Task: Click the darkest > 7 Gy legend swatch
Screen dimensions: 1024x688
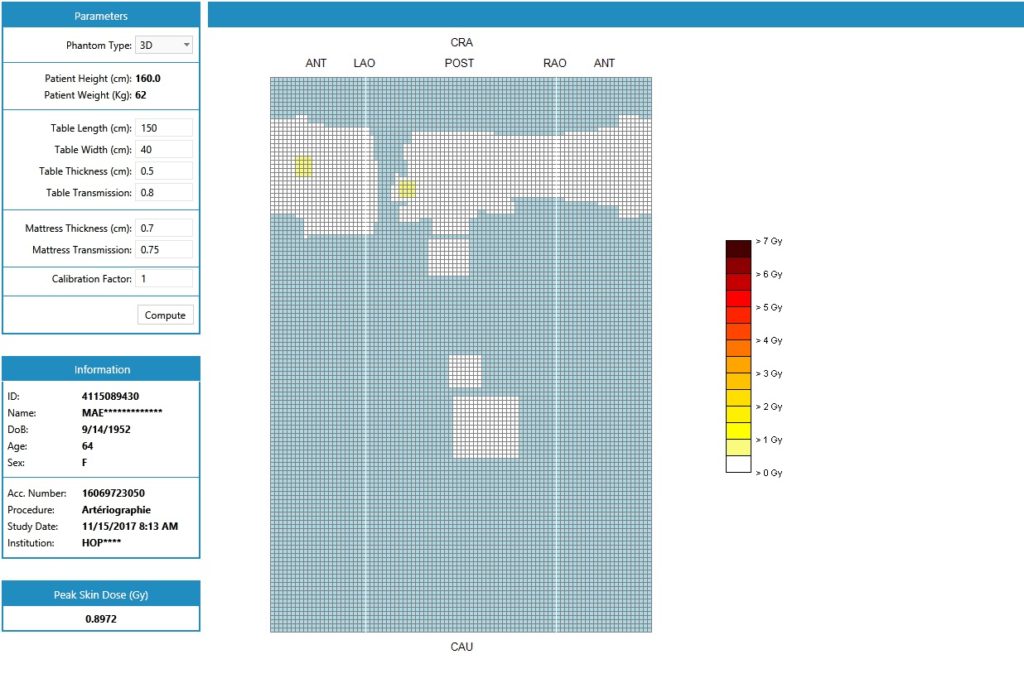Action: [x=738, y=249]
